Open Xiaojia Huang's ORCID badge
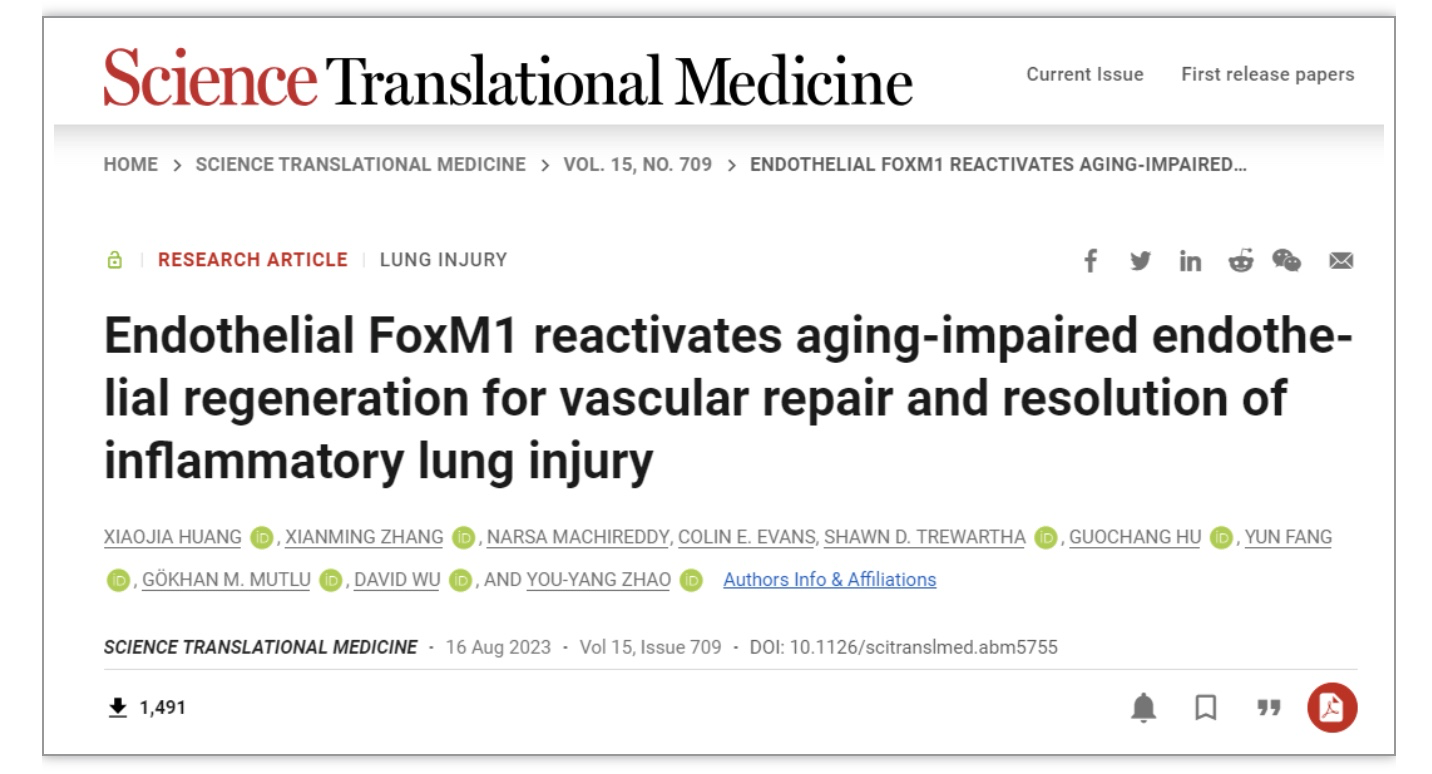The height and width of the screenshot is (774, 1432). [x=261, y=538]
